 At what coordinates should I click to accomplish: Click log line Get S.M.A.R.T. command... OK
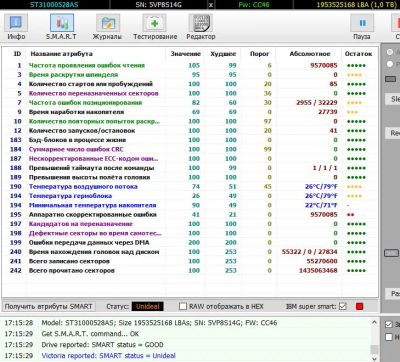tap(90, 334)
